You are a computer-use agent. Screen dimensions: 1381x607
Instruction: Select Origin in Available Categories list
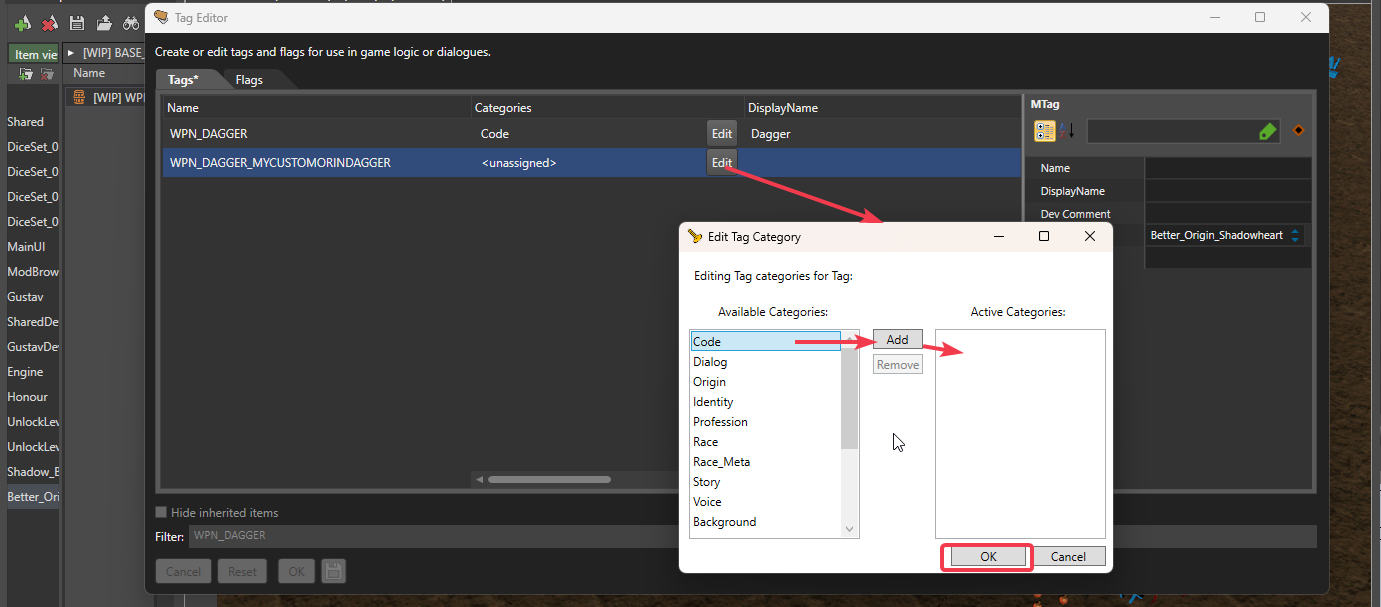tap(710, 382)
